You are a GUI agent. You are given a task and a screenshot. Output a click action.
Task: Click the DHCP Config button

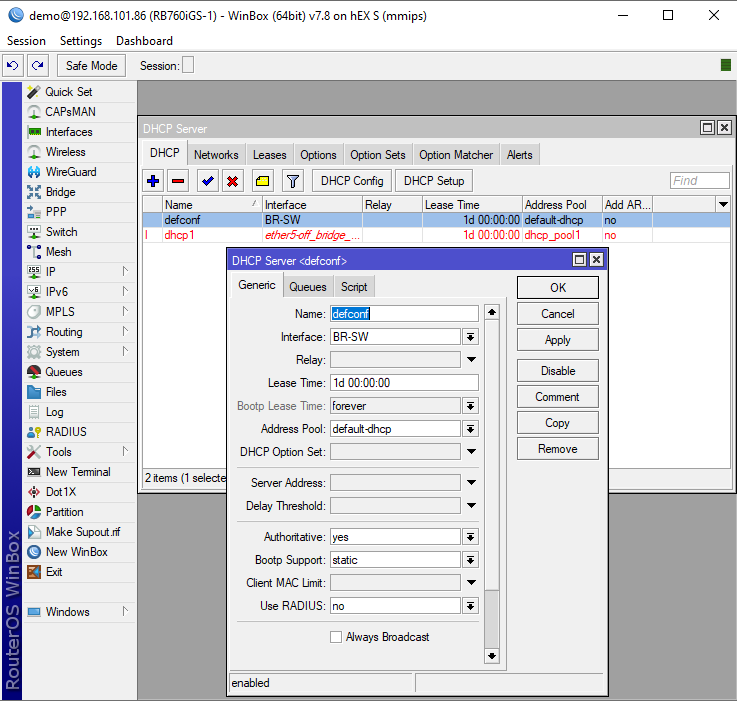pyautogui.click(x=352, y=181)
